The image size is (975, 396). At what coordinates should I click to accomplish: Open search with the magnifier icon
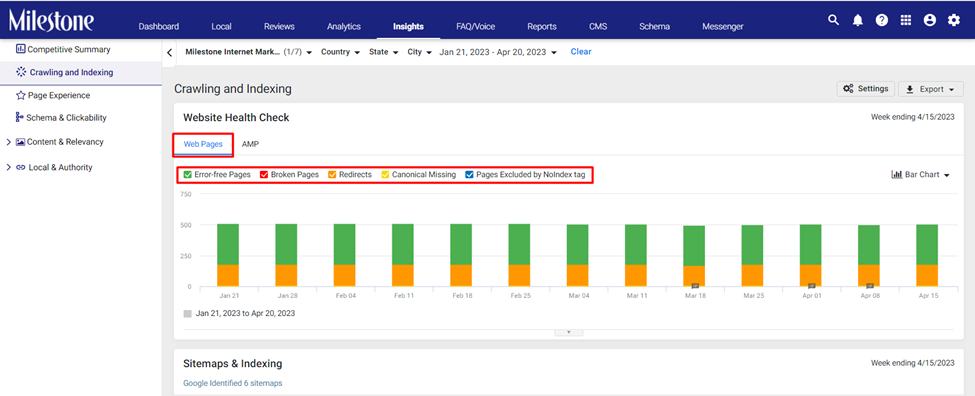[833, 20]
